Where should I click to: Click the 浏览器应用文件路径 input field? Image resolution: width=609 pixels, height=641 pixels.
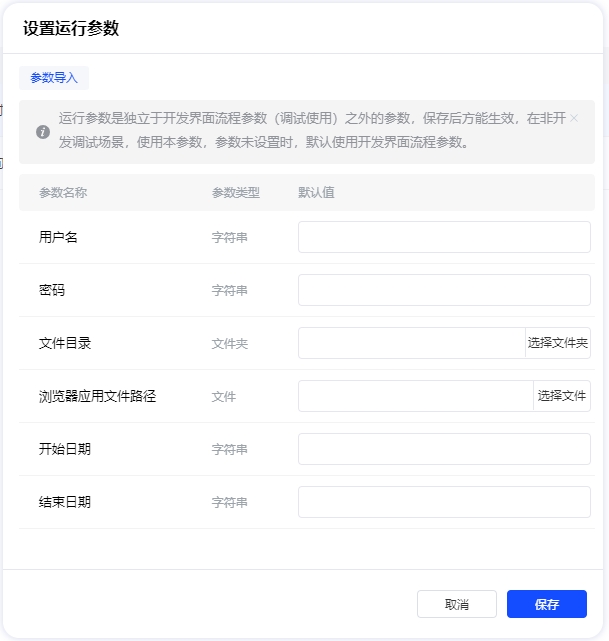click(x=415, y=396)
